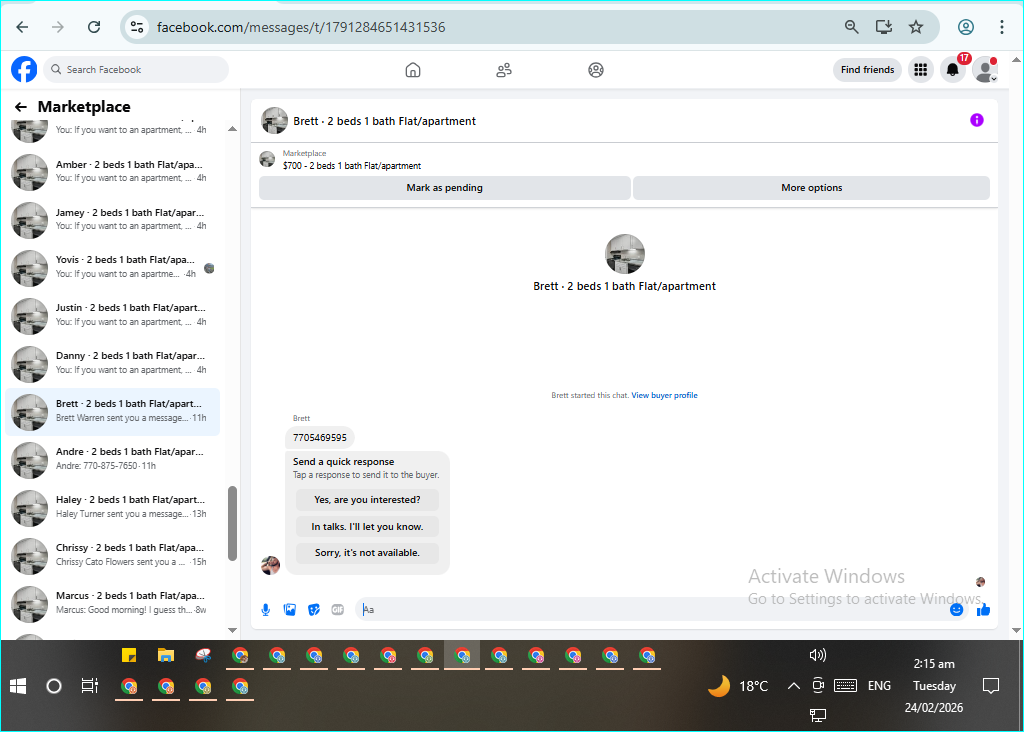Send quick reply In talks. I'll let you know.

pyautogui.click(x=367, y=526)
